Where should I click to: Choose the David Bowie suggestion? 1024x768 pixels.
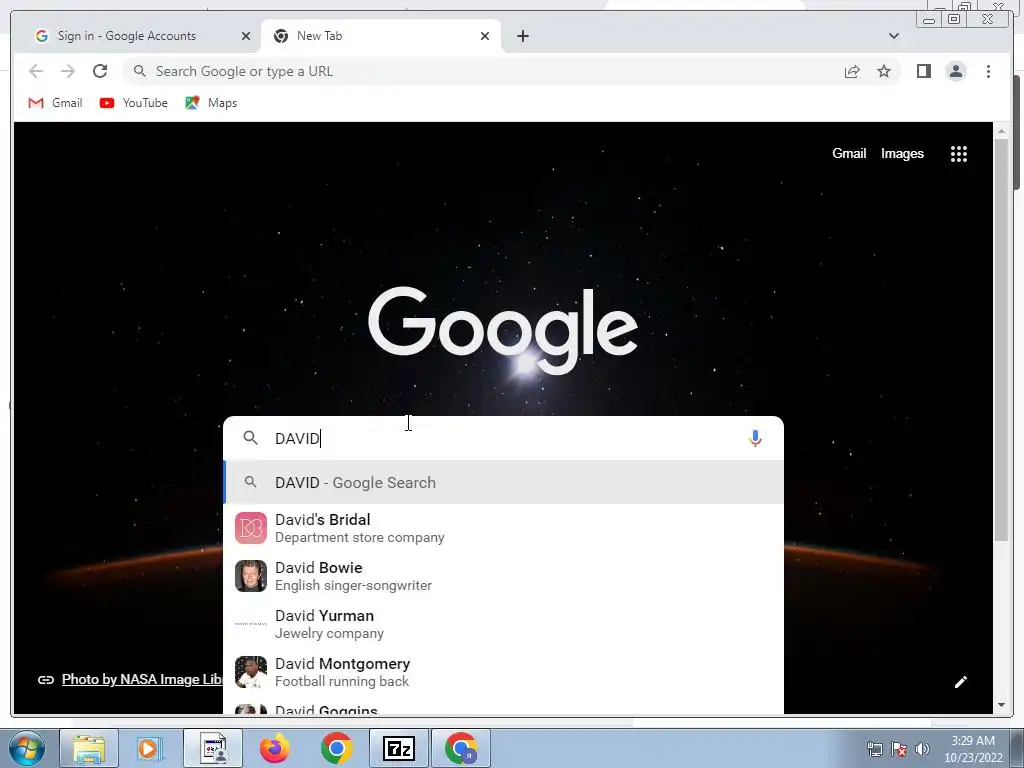click(503, 575)
